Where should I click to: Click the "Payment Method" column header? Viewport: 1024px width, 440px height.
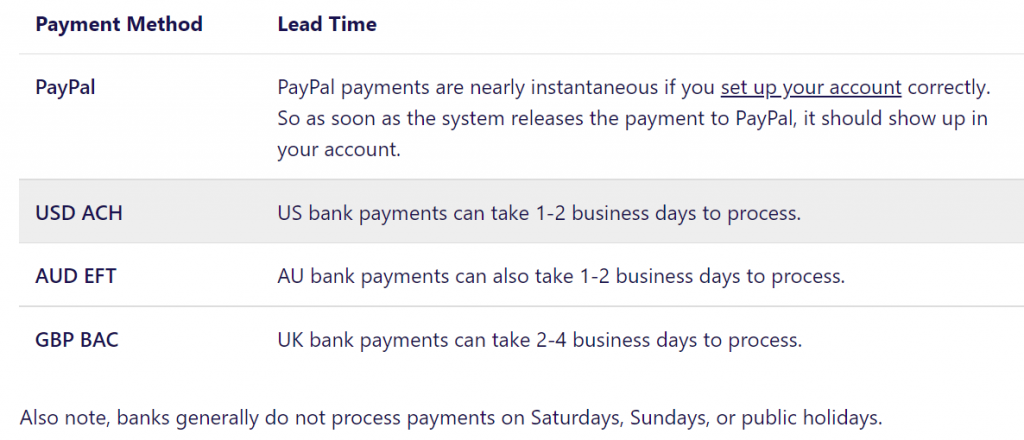119,24
